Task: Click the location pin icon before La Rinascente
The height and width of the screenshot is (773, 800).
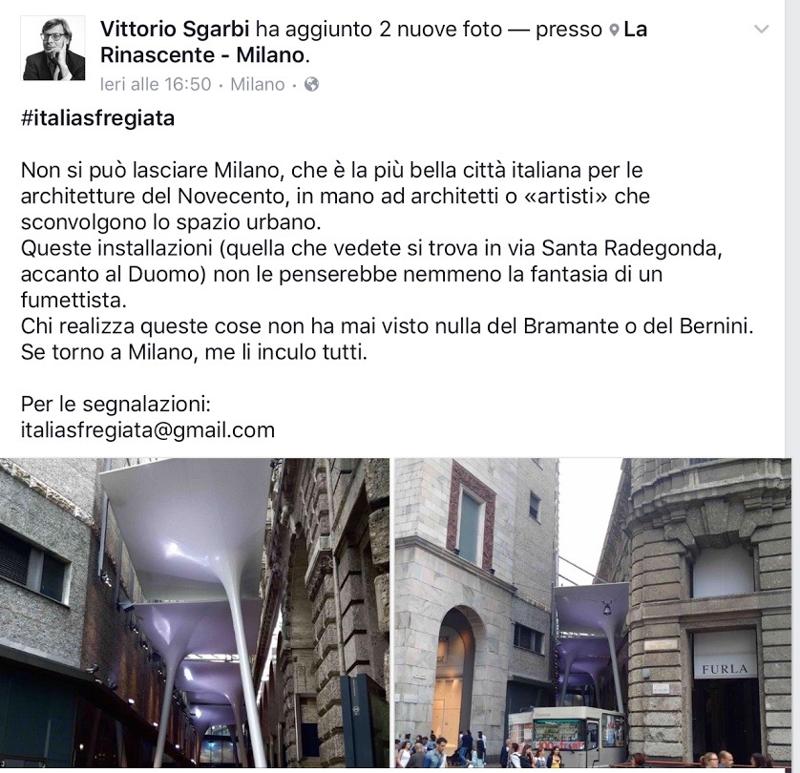Action: click(x=614, y=30)
